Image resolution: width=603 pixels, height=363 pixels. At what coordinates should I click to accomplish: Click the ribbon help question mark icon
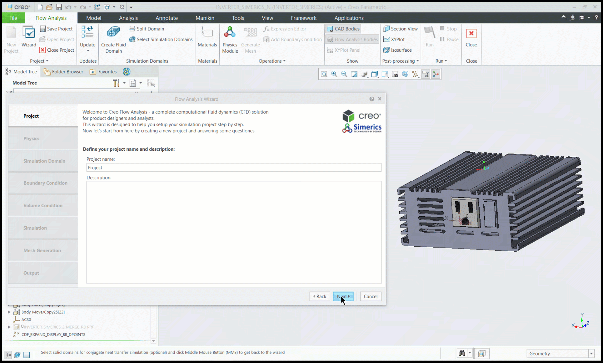point(597,18)
